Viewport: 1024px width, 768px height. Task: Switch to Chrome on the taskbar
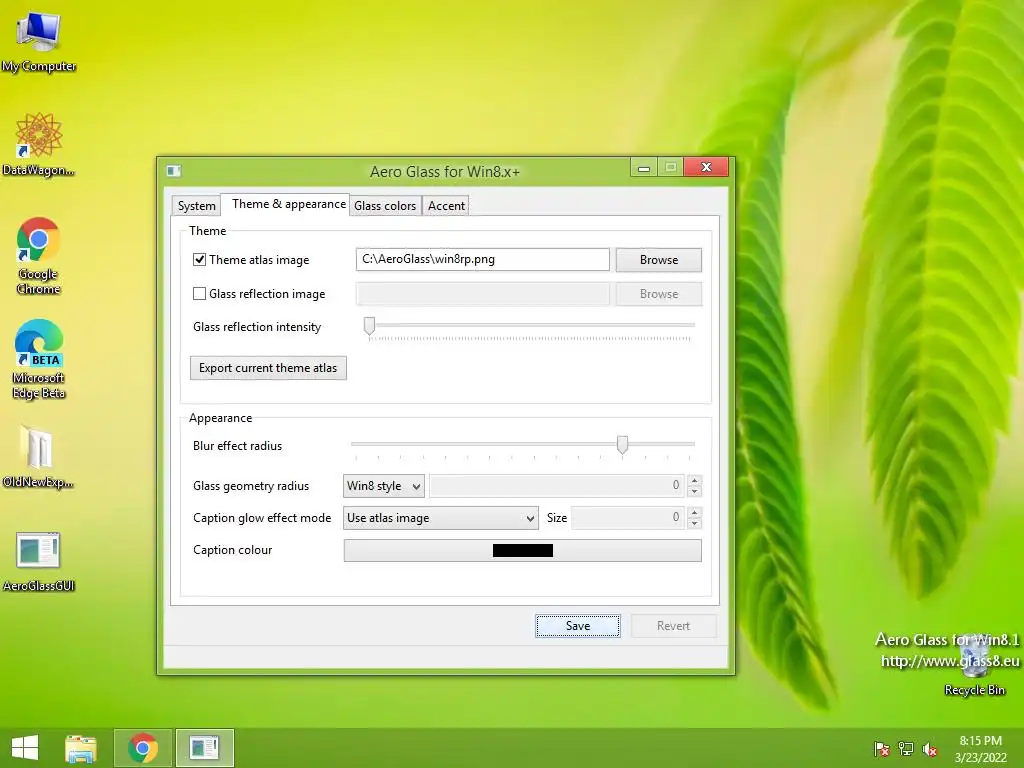pos(143,748)
